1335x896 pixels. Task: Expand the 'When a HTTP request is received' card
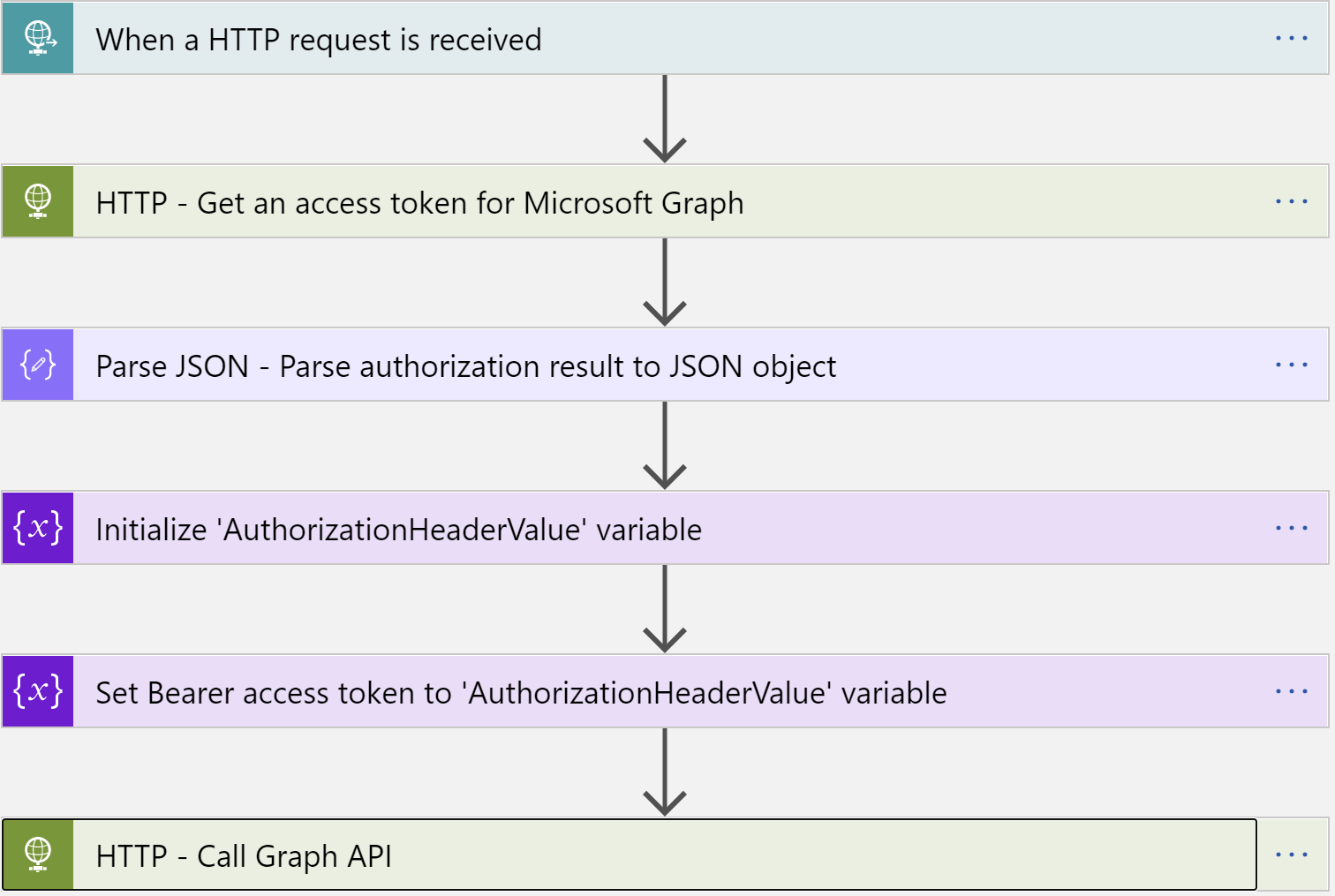pyautogui.click(x=318, y=40)
